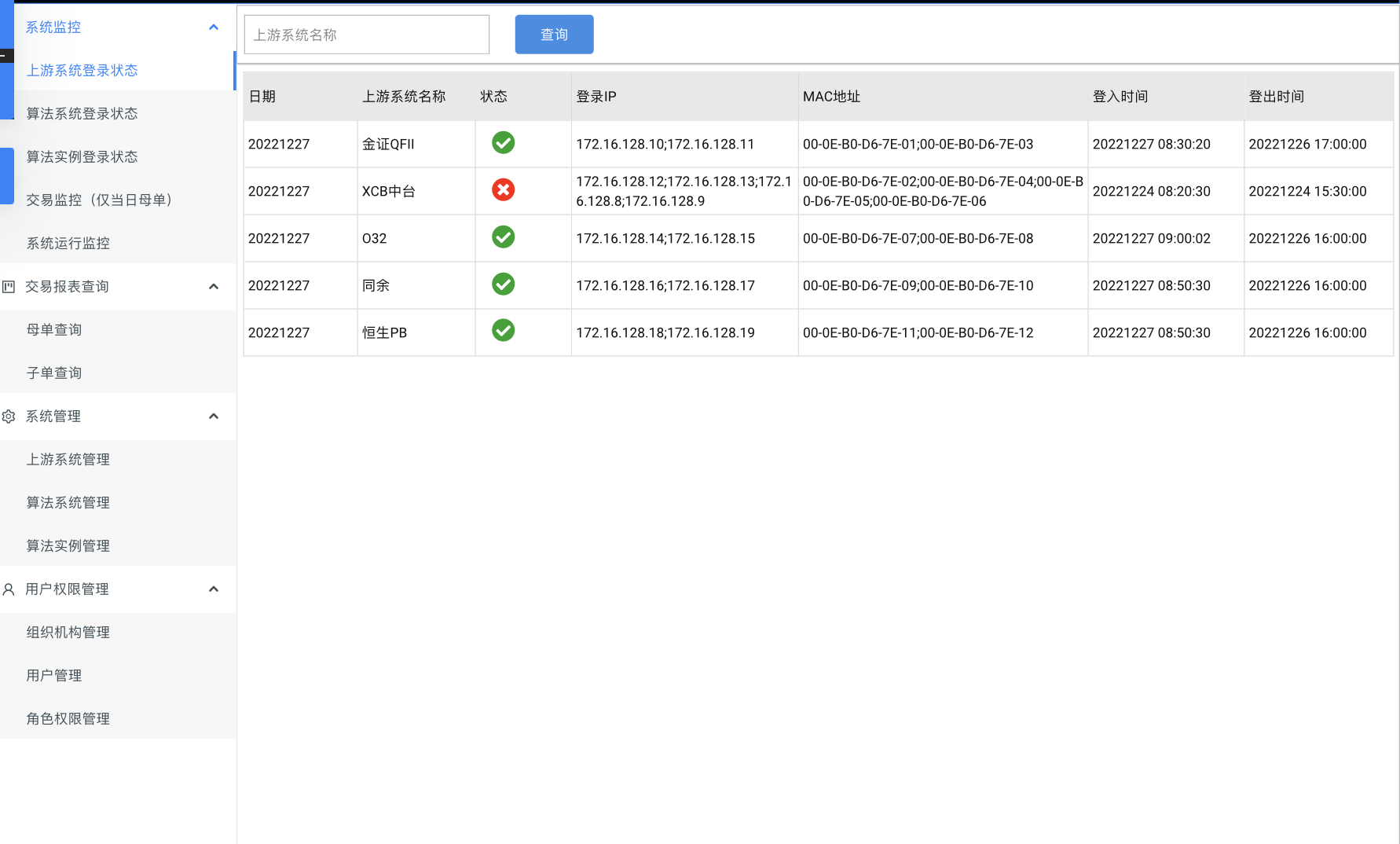
Task: Click the 交易报表查询 report icon in the sidebar
Action: 9,287
